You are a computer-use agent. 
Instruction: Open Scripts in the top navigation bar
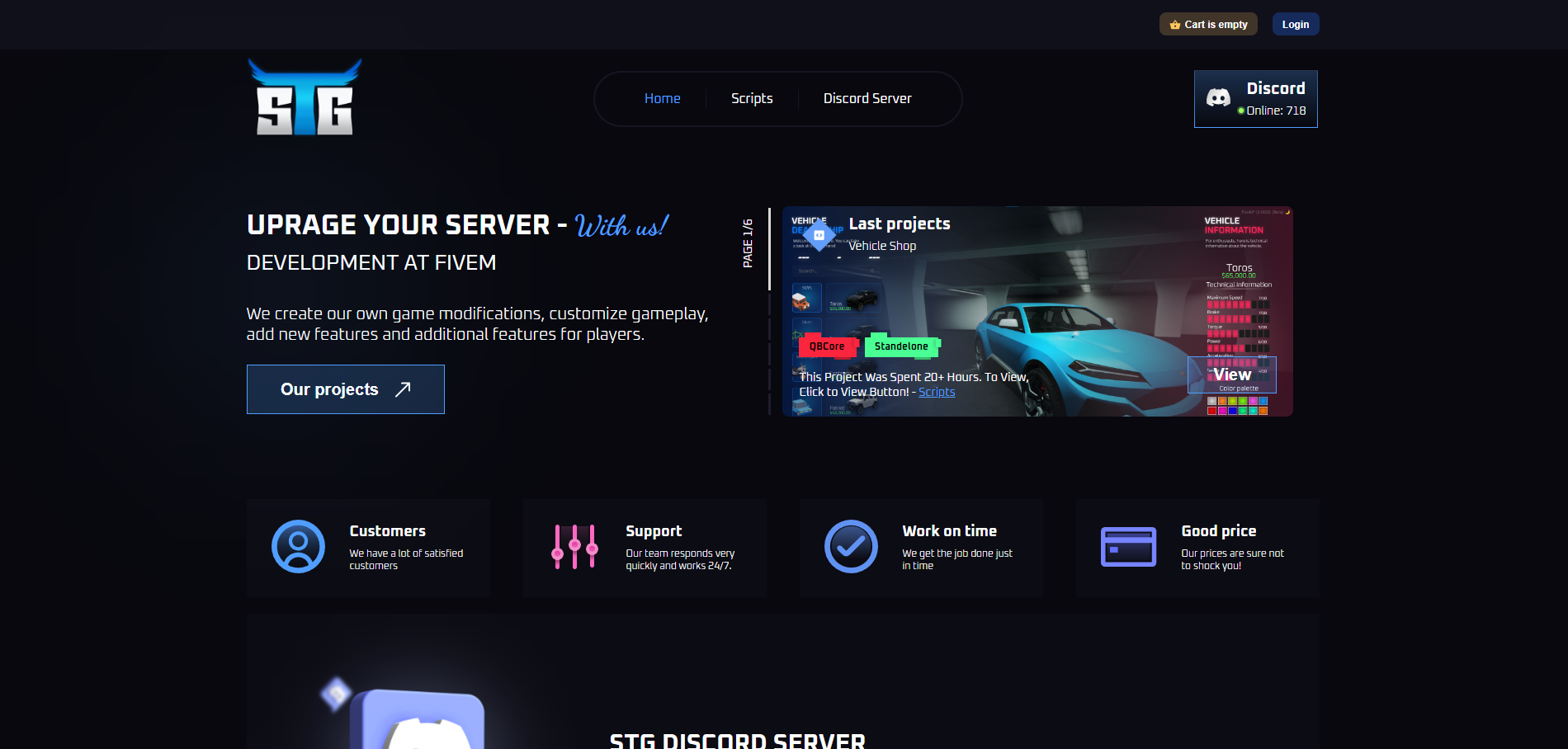752,98
